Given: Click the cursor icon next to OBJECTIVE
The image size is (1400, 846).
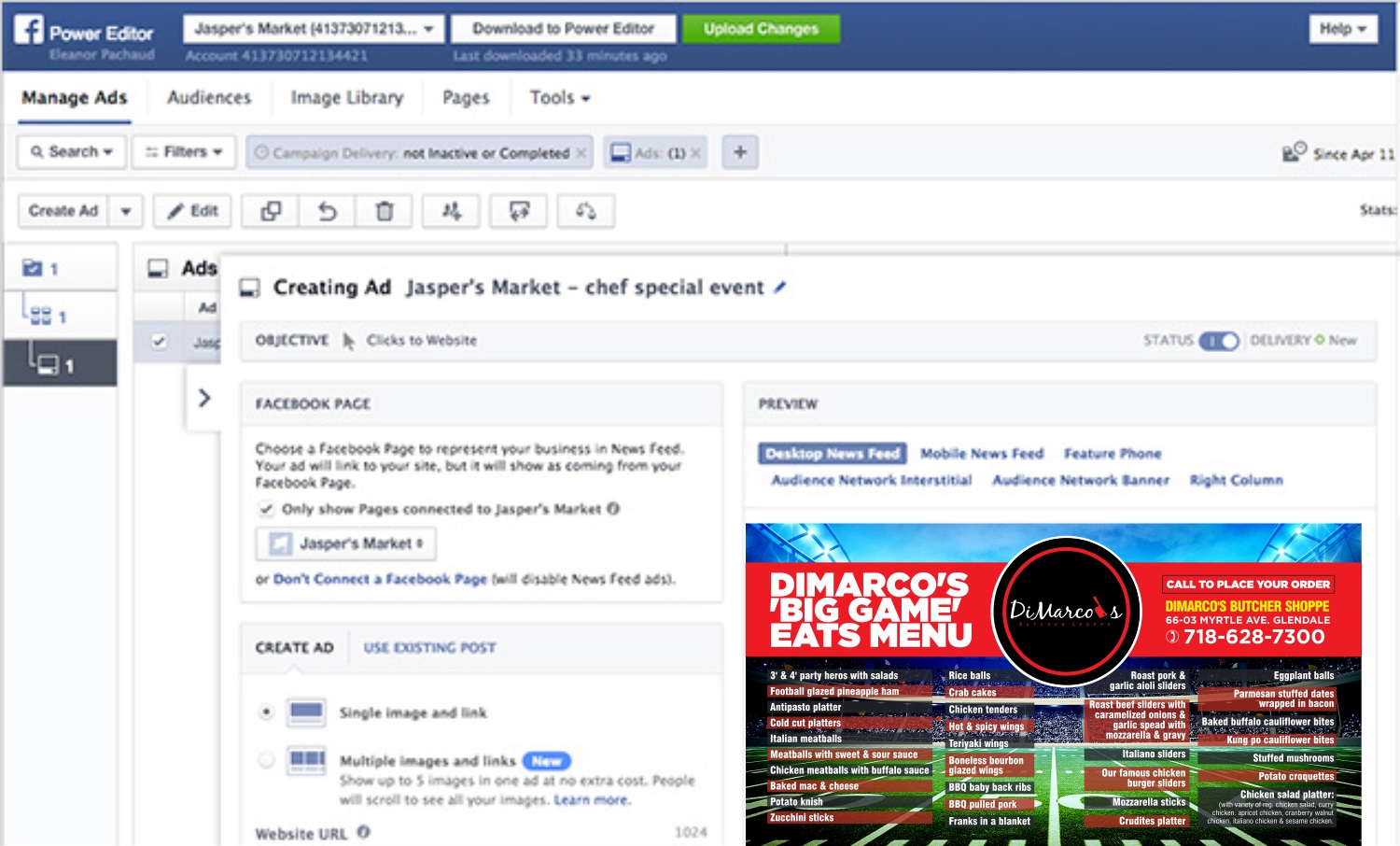Looking at the screenshot, I should (348, 341).
